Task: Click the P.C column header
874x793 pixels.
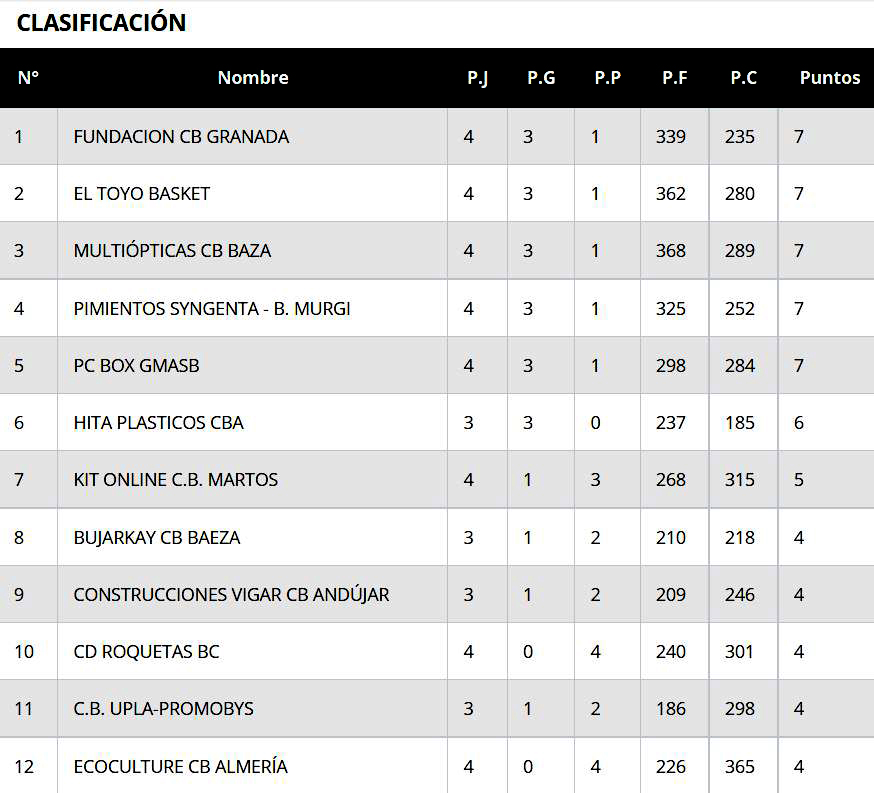Action: coord(743,78)
